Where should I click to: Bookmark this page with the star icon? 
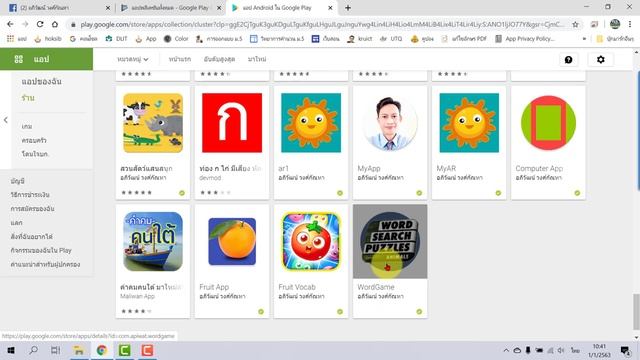pos(576,24)
